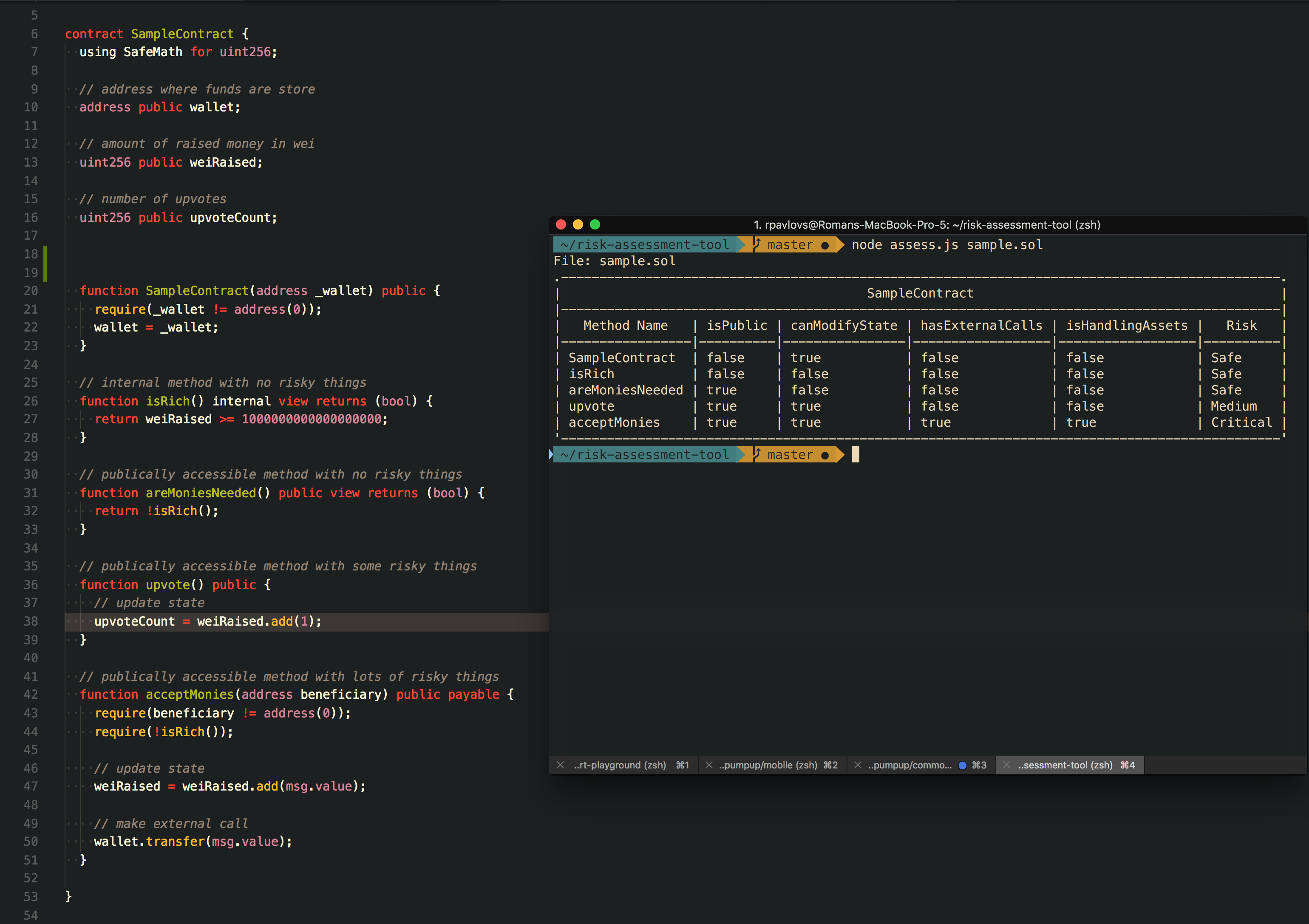Switch to the pumpup/mobile (zsh) tab
The width and height of the screenshot is (1309, 924).
[773, 765]
